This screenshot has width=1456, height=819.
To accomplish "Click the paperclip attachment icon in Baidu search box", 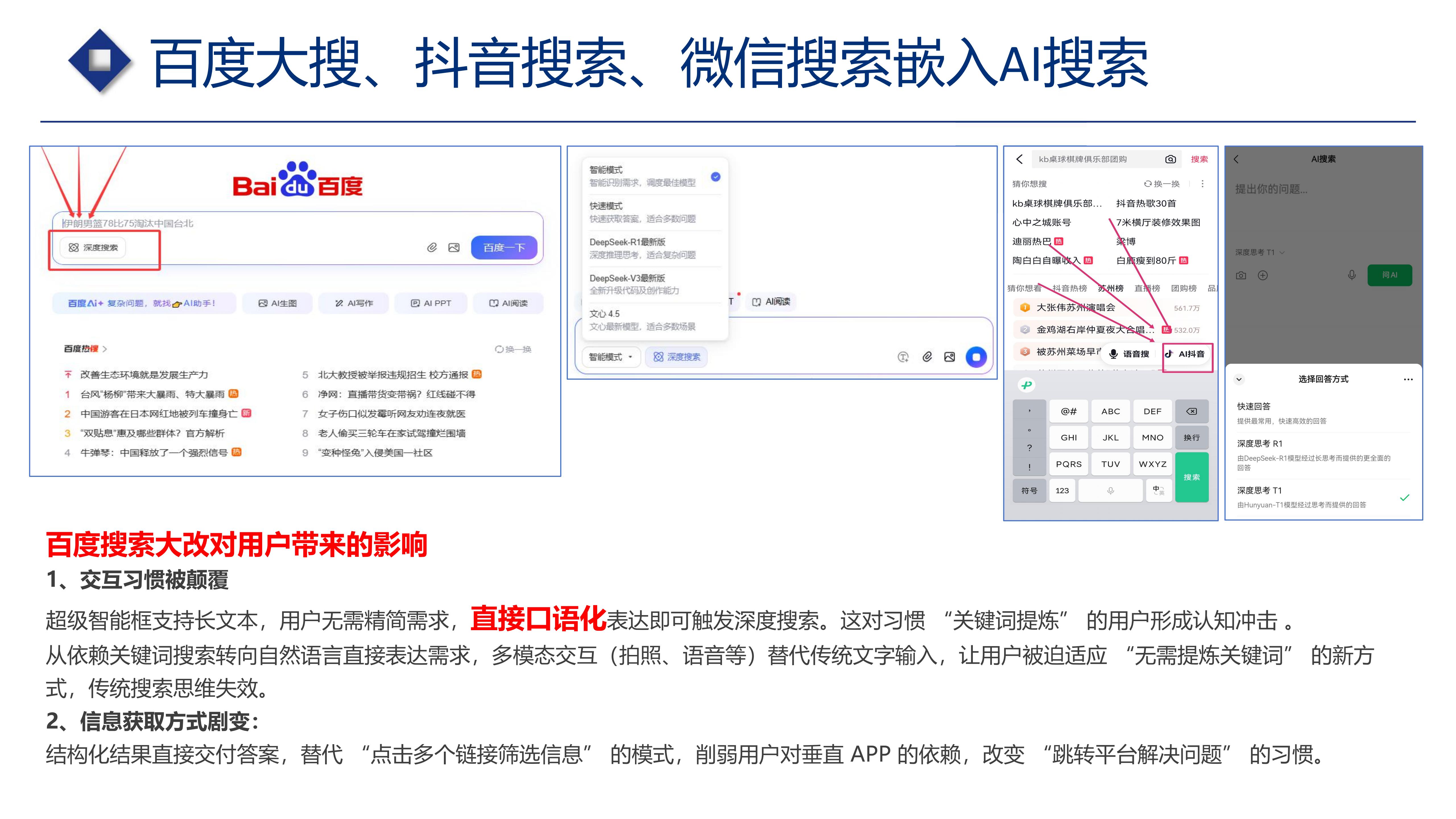I will point(432,248).
